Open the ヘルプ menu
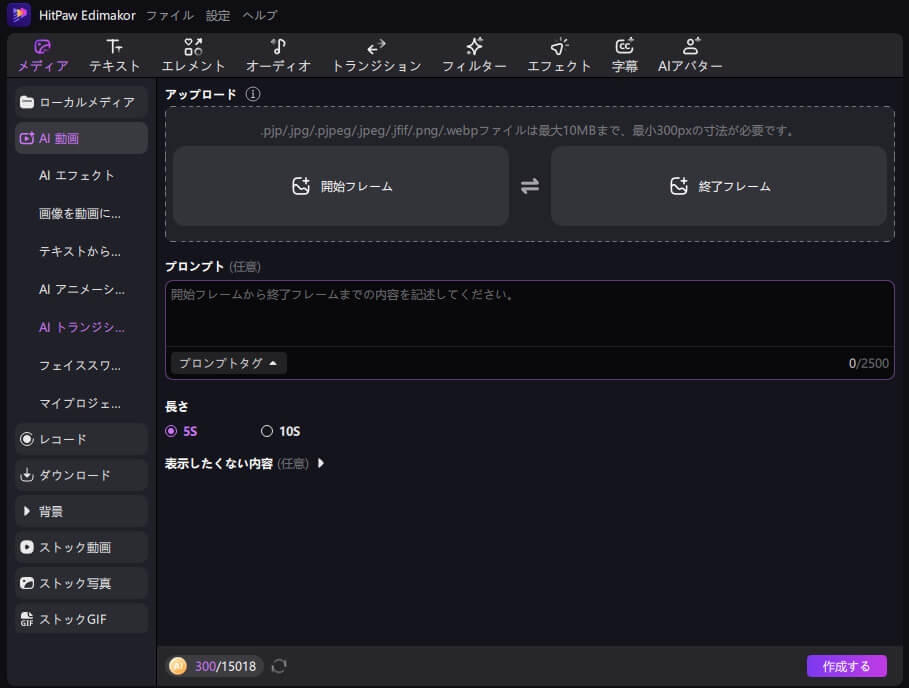Viewport: 909px width, 688px height. [260, 15]
